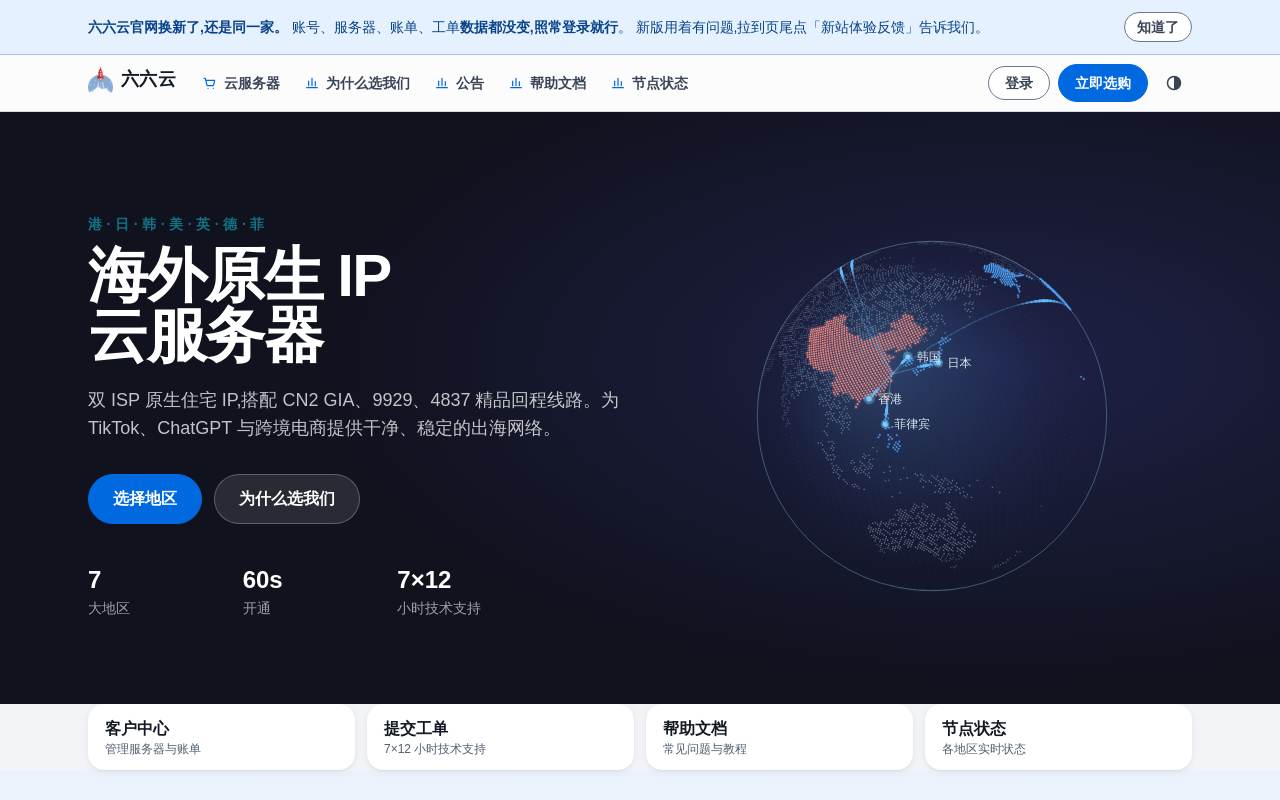Click the banner text 六六云官网换新了,还是同一家
Viewport: 1280px width, 800px height.
(186, 27)
